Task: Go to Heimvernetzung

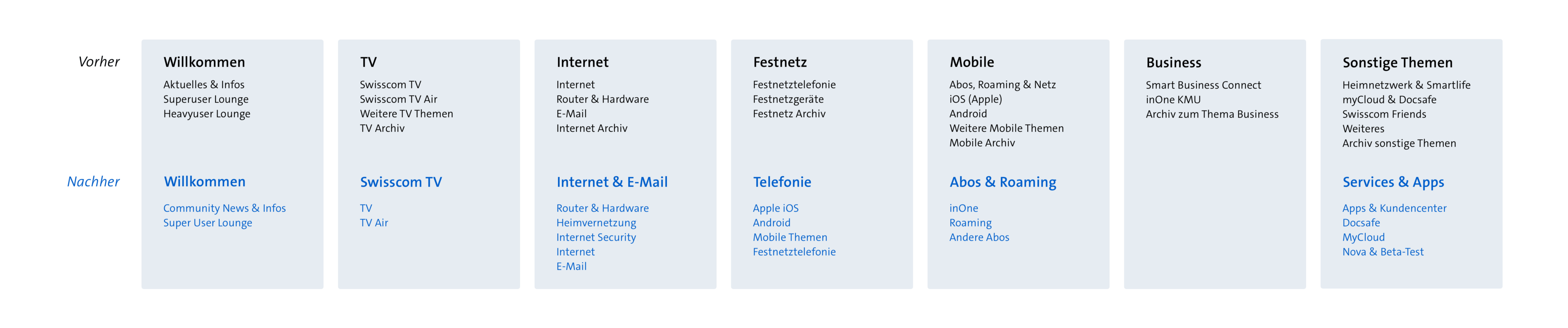Action: coord(596,223)
